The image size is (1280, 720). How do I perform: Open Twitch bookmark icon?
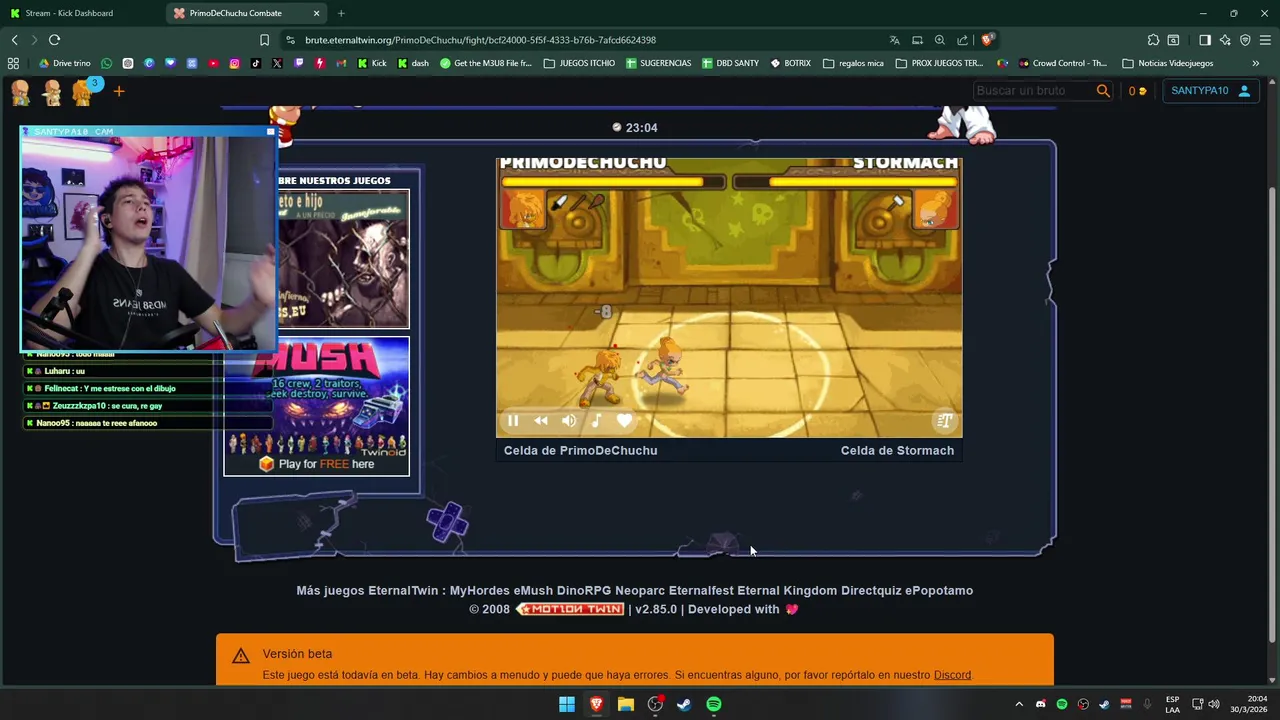(x=298, y=63)
